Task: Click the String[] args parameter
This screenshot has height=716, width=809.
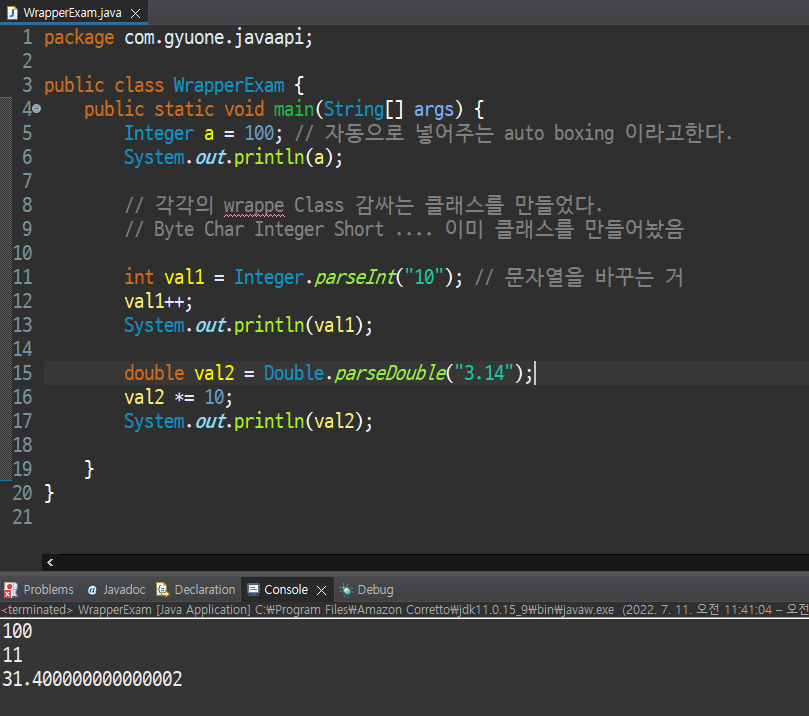Action: [x=389, y=109]
